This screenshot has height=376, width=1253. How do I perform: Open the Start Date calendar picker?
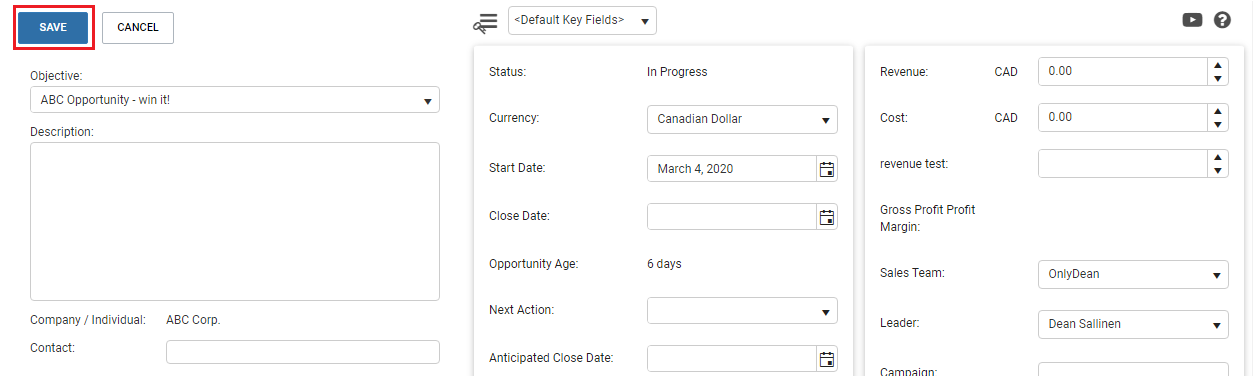827,169
